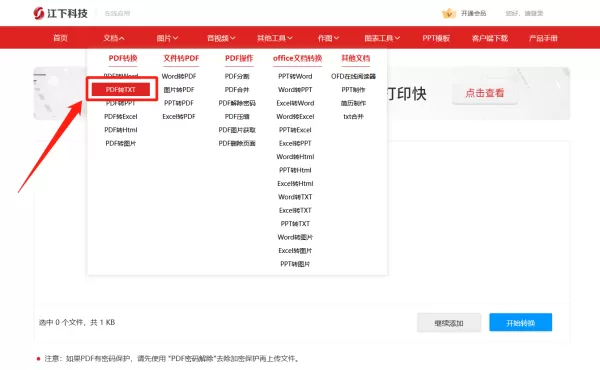The height and width of the screenshot is (370, 600).
Task: Select Excel转Word conversion
Action: (x=295, y=103)
